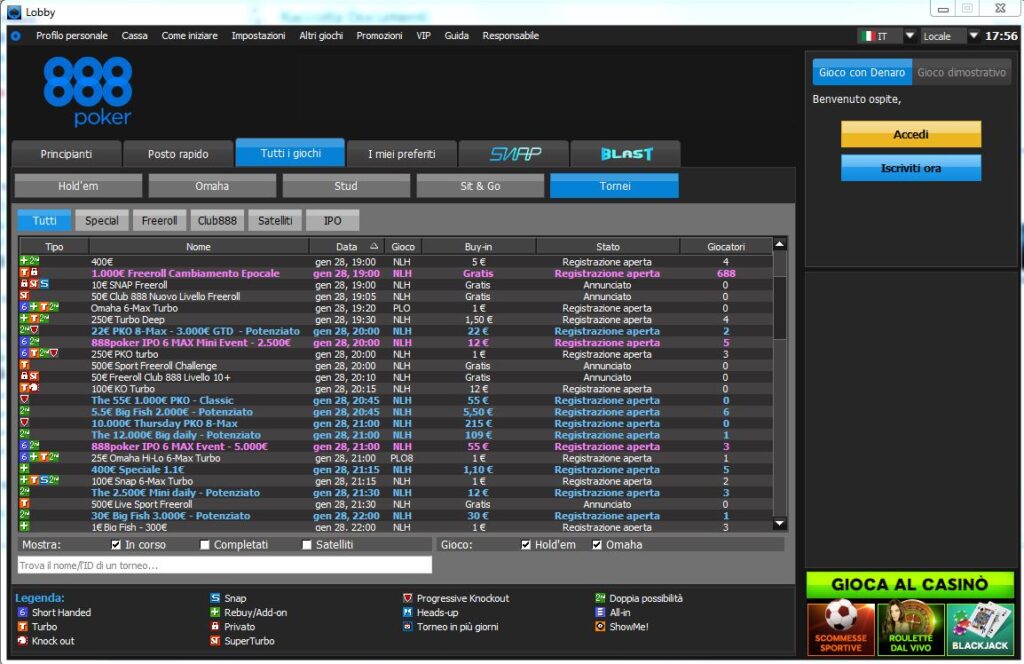The image size is (1024, 664).
Task: Sort by the Gioco column header
Action: click(x=403, y=247)
